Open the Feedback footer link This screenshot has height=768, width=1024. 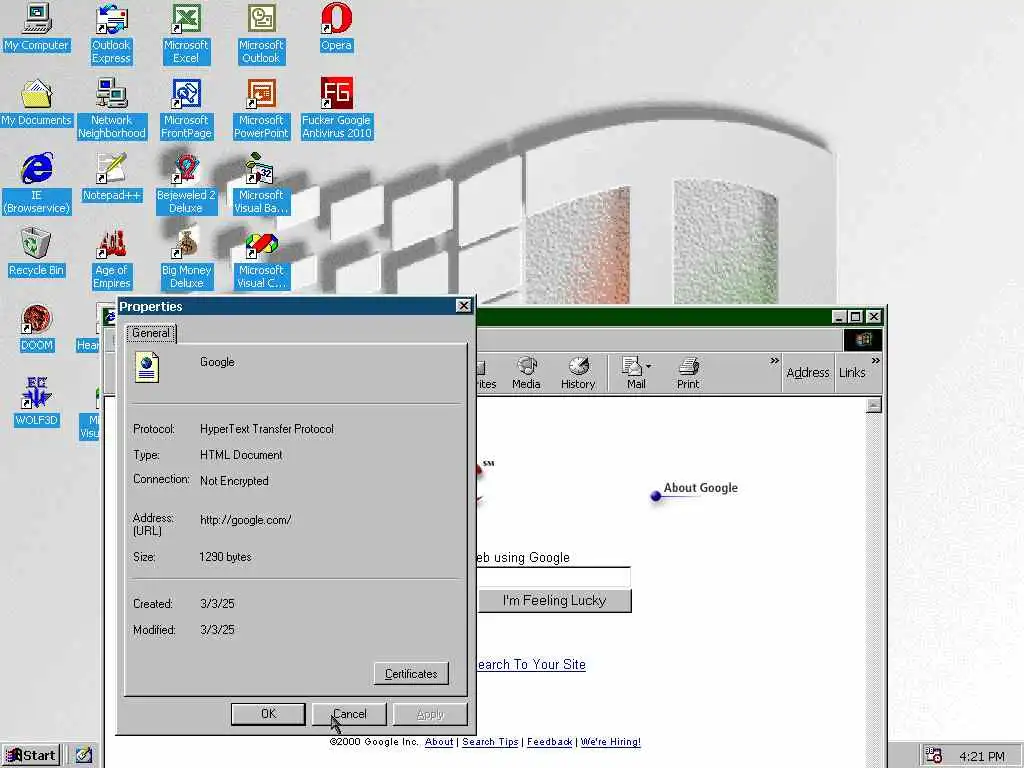(x=549, y=742)
